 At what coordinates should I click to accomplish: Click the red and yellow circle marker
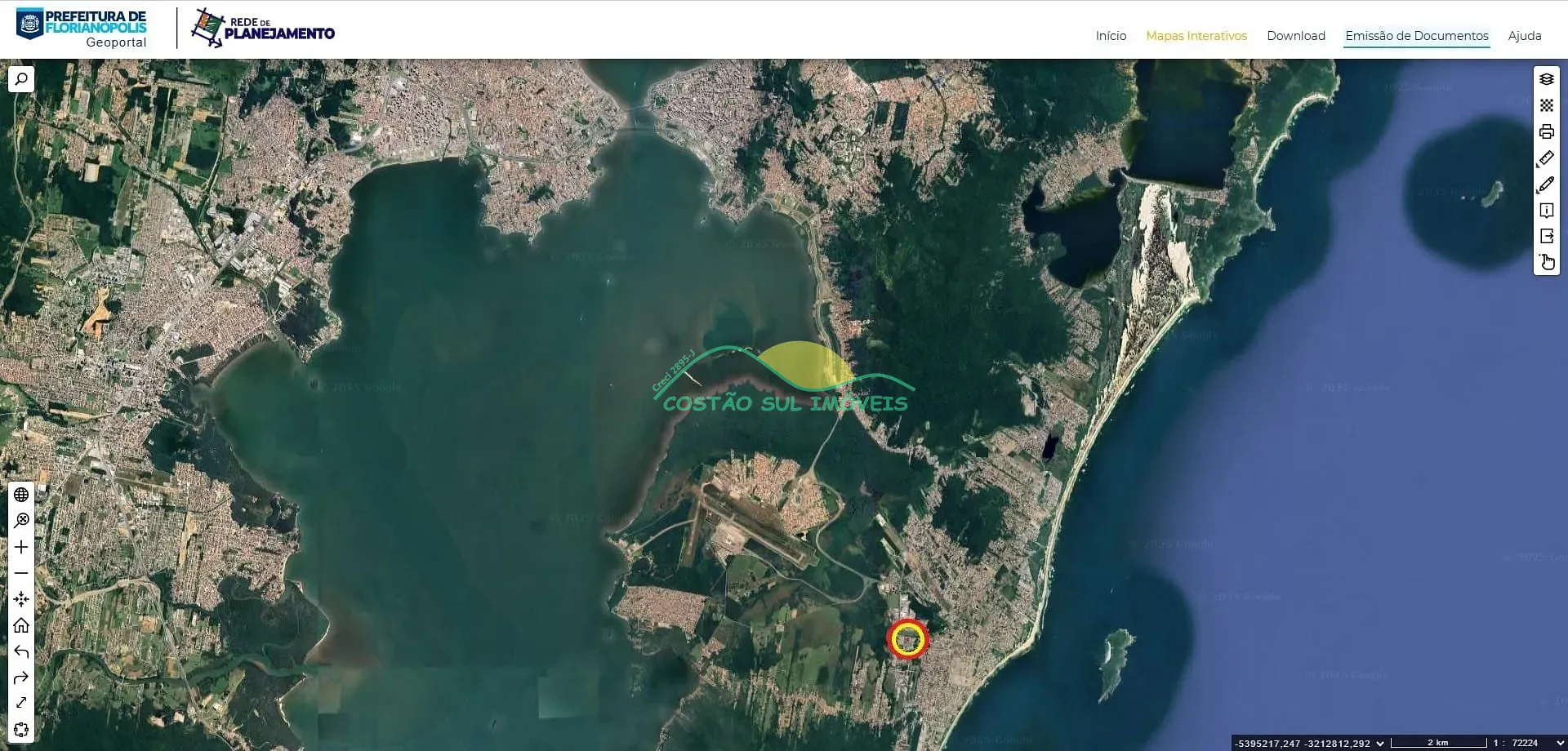click(x=908, y=639)
